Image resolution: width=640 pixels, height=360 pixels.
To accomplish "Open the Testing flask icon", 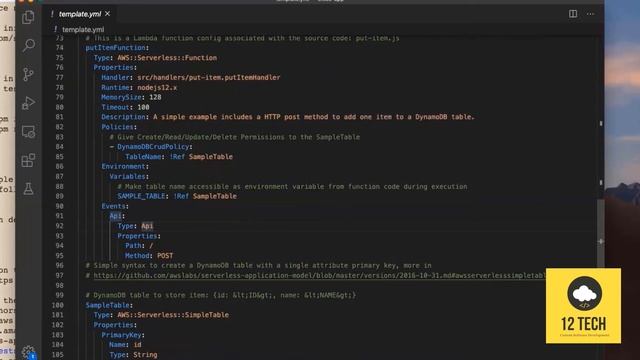I will [x=28, y=189].
